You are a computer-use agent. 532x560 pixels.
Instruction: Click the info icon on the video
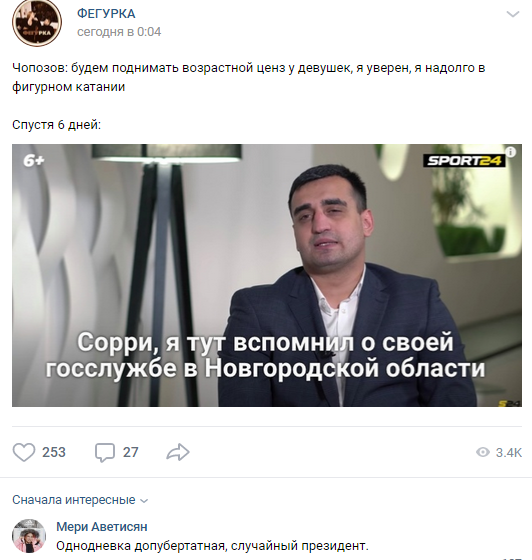pos(511,152)
